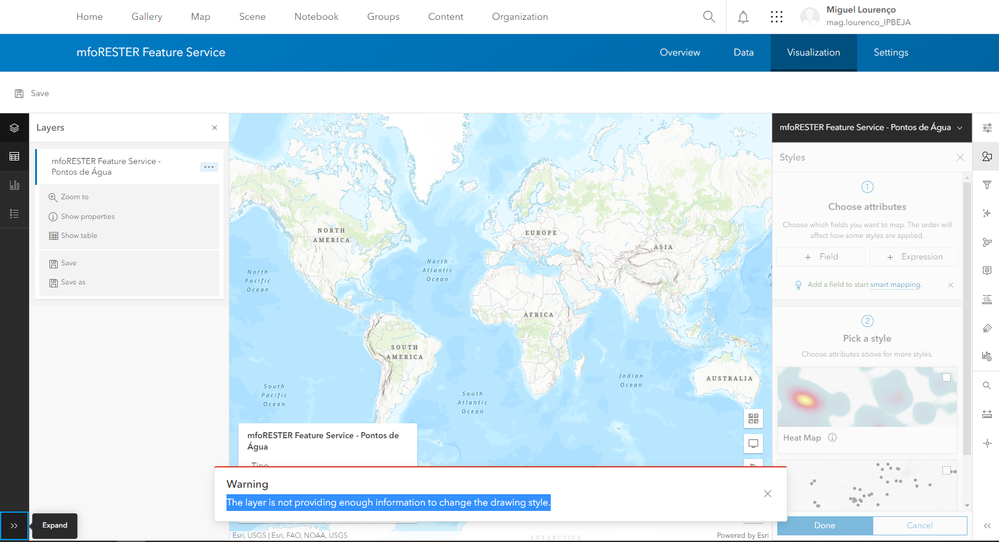This screenshot has width=999, height=542.
Task: Click Heat Map info icon
Action: pyautogui.click(x=832, y=438)
